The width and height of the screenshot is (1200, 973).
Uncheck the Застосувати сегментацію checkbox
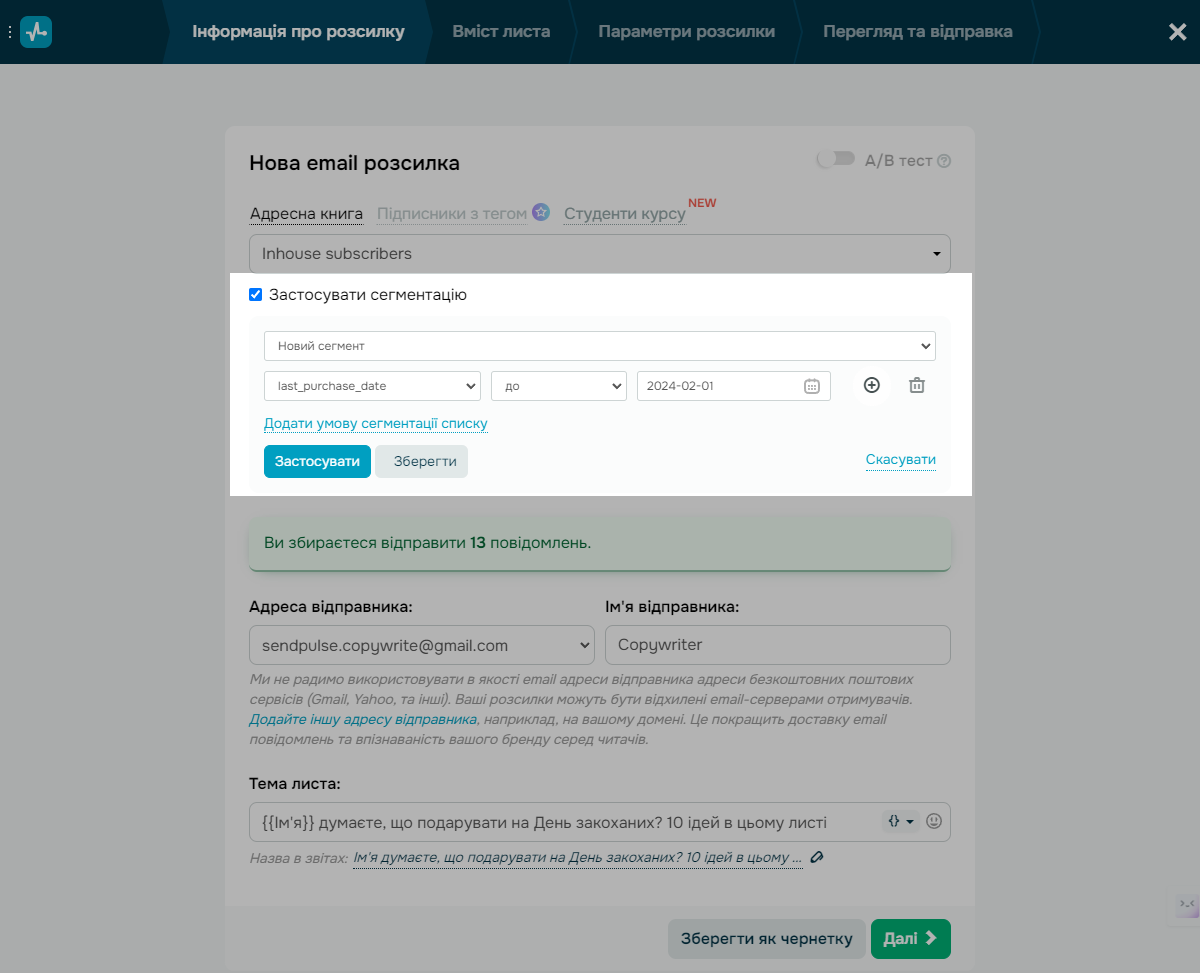point(255,295)
